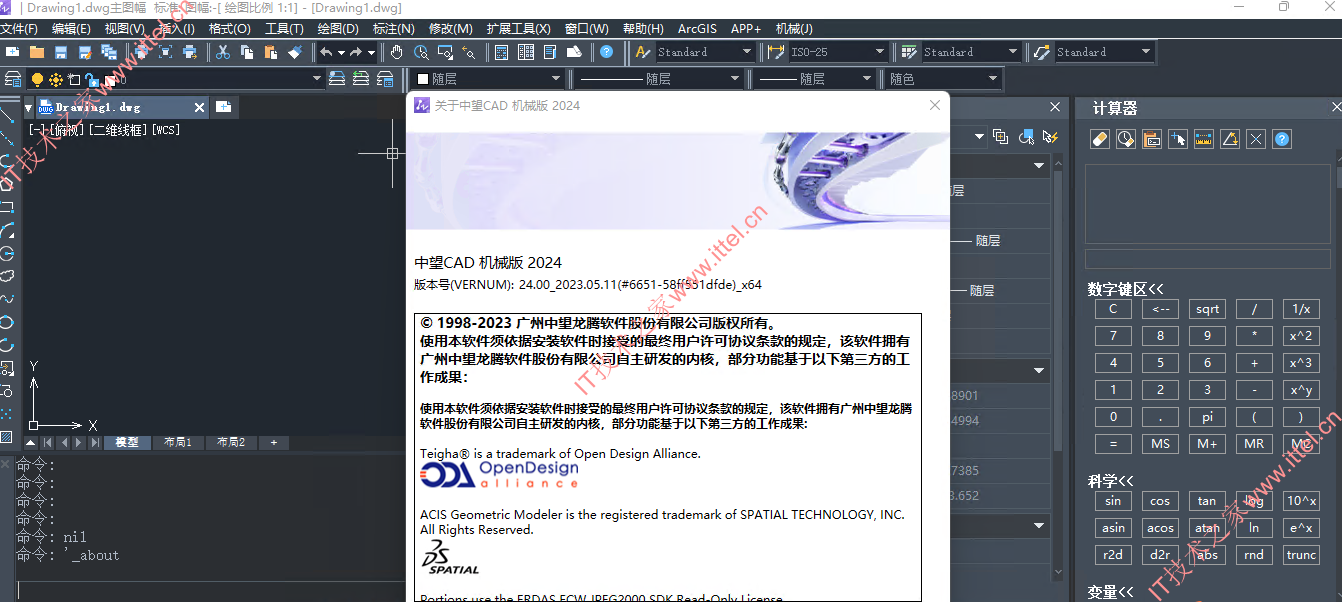Open the 绘图(D) menu
The height and width of the screenshot is (602, 1342).
coord(338,29)
